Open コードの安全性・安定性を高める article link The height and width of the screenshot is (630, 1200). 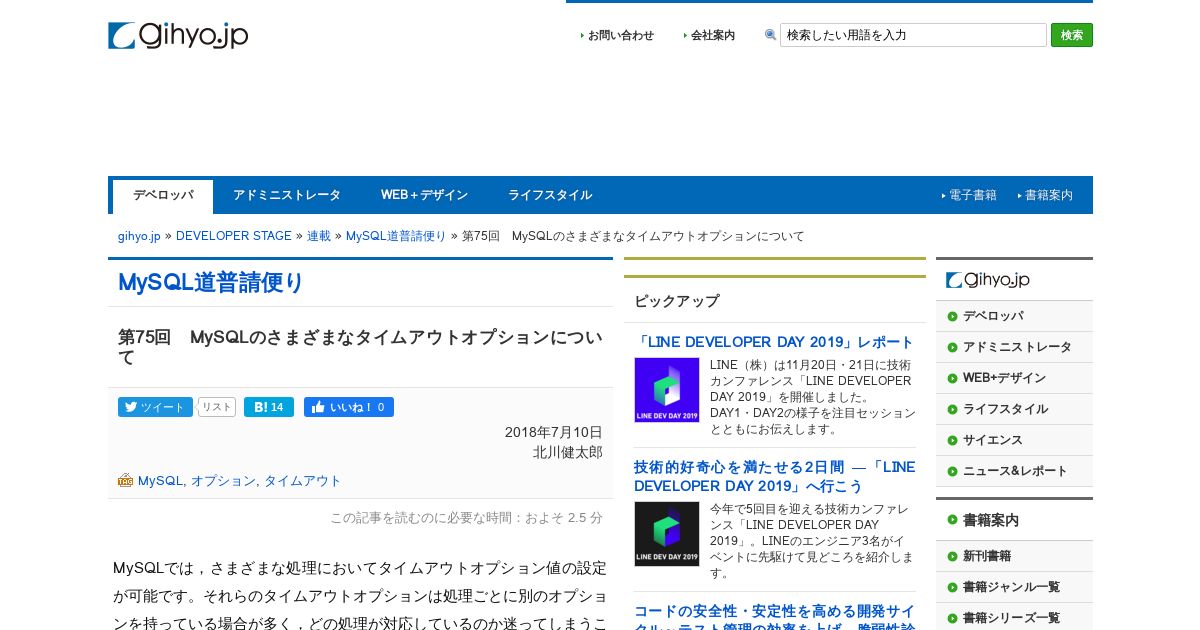click(774, 619)
